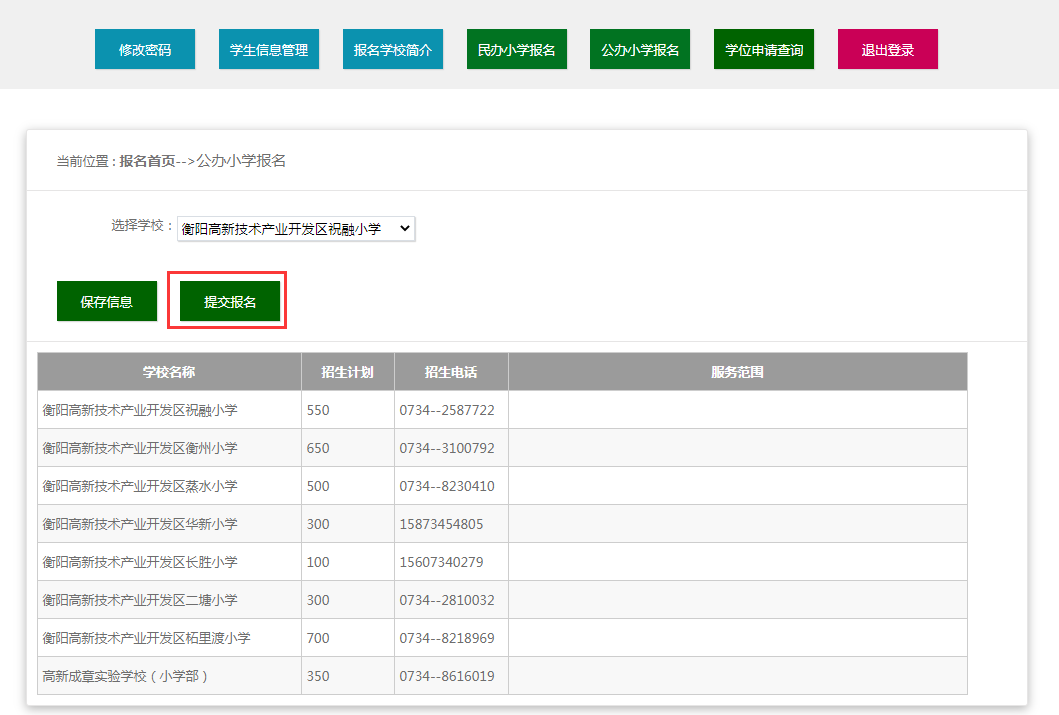
Task: Select table row 衡阳高新技术产业开发区衡州小学
Action: click(x=502, y=448)
